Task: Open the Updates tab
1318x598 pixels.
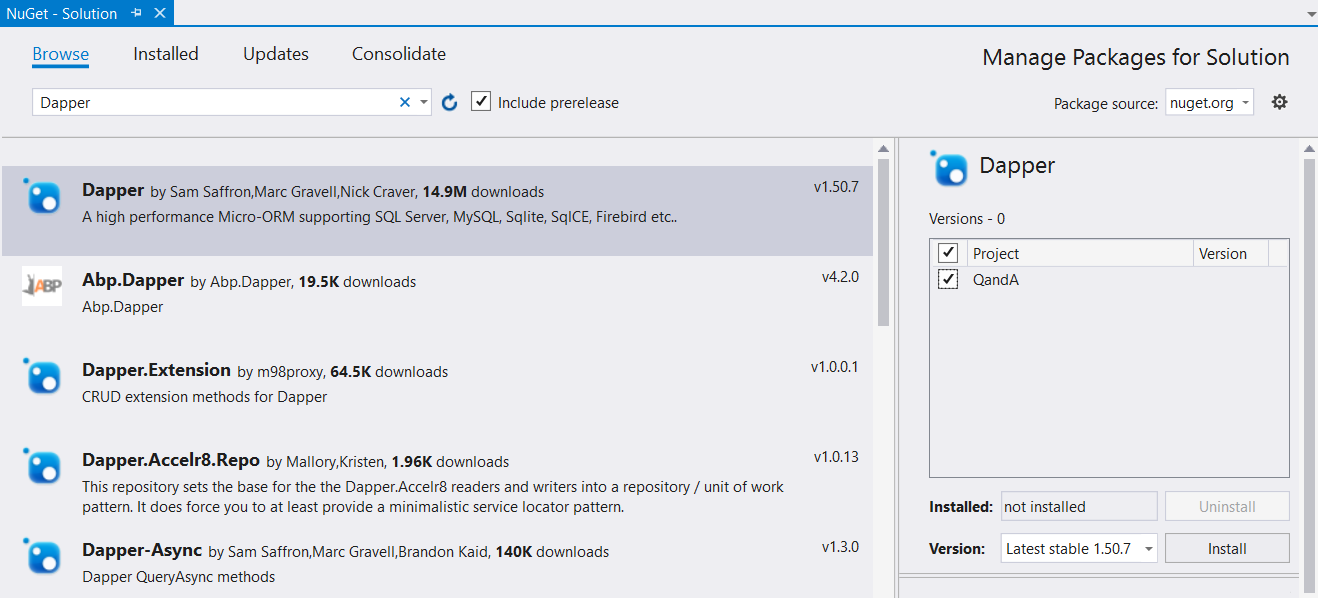Action: click(276, 54)
